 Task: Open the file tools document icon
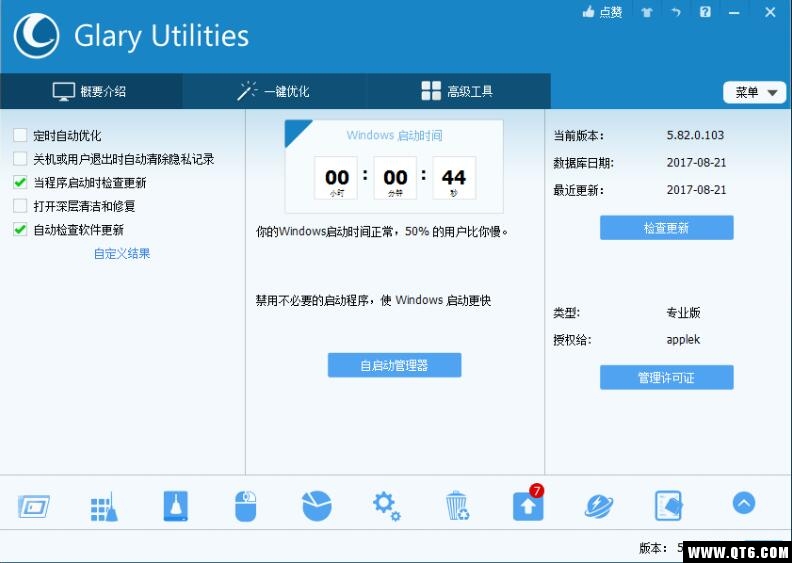point(668,506)
